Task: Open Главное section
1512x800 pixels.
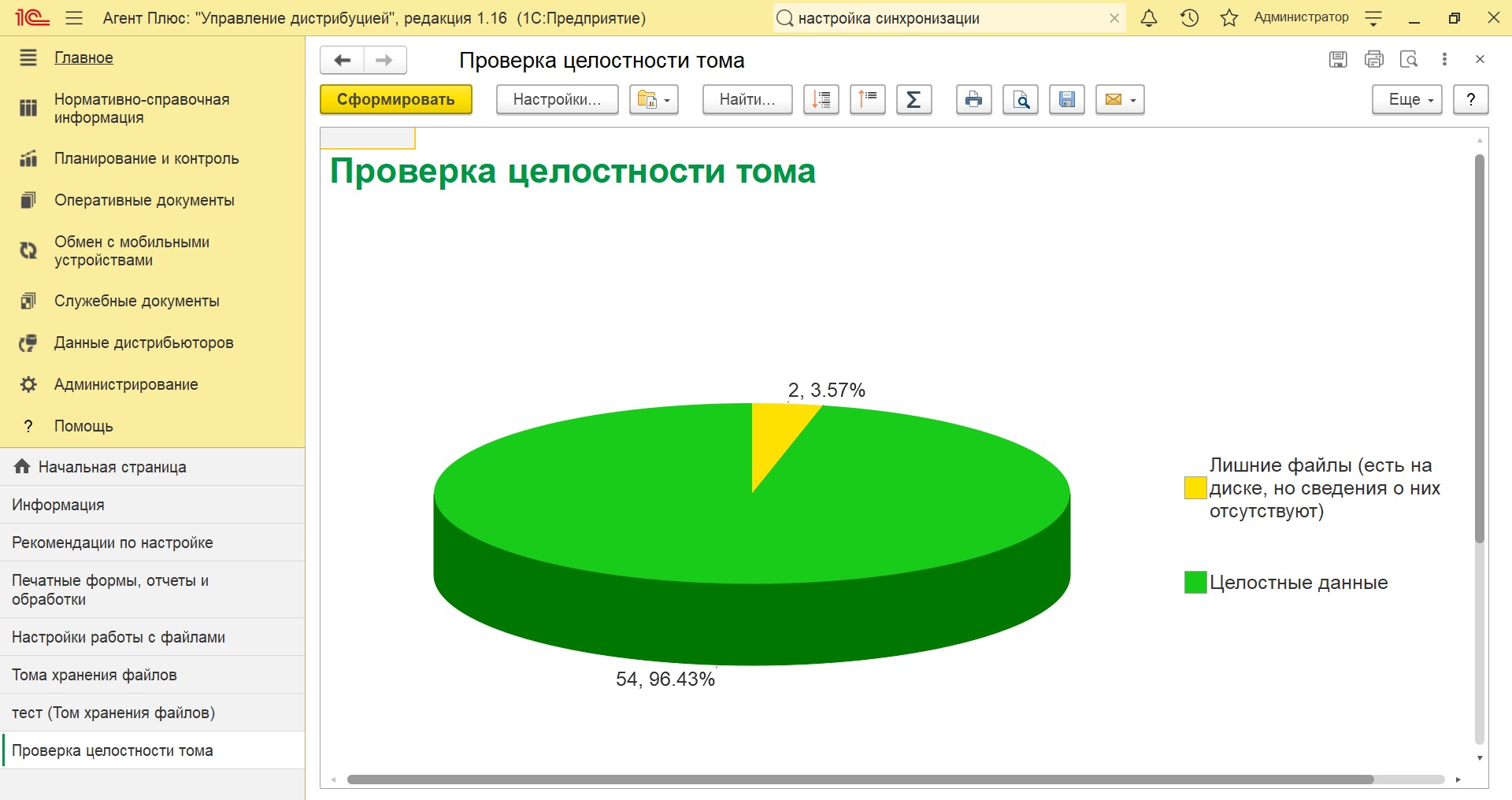Action: click(83, 57)
